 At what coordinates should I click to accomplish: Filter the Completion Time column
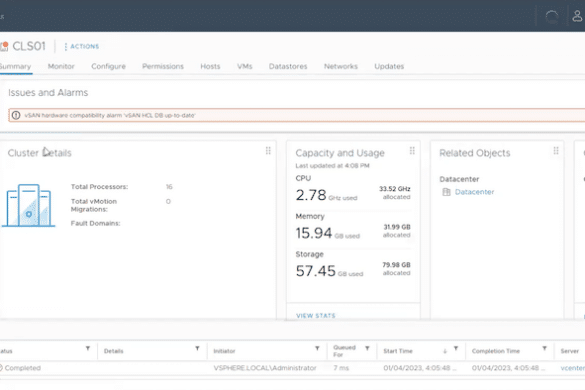(x=544, y=348)
